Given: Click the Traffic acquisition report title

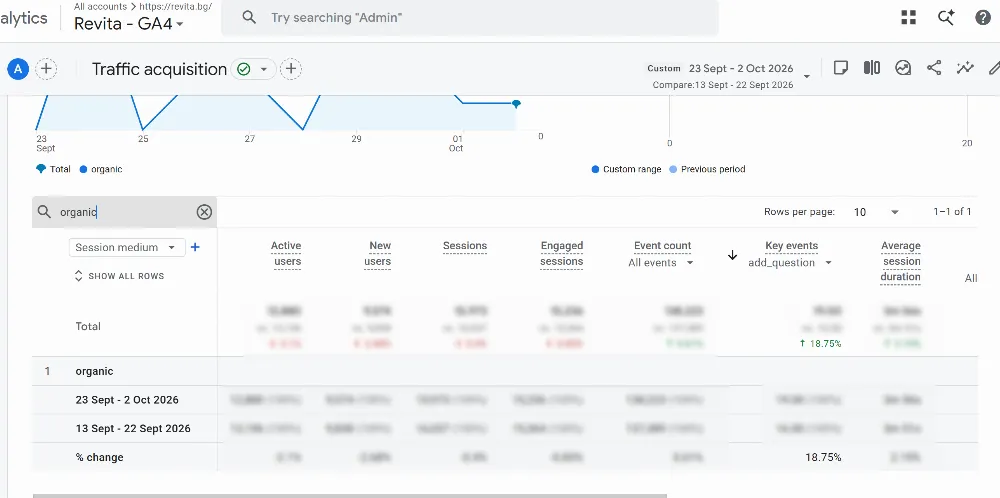Looking at the screenshot, I should 159,69.
